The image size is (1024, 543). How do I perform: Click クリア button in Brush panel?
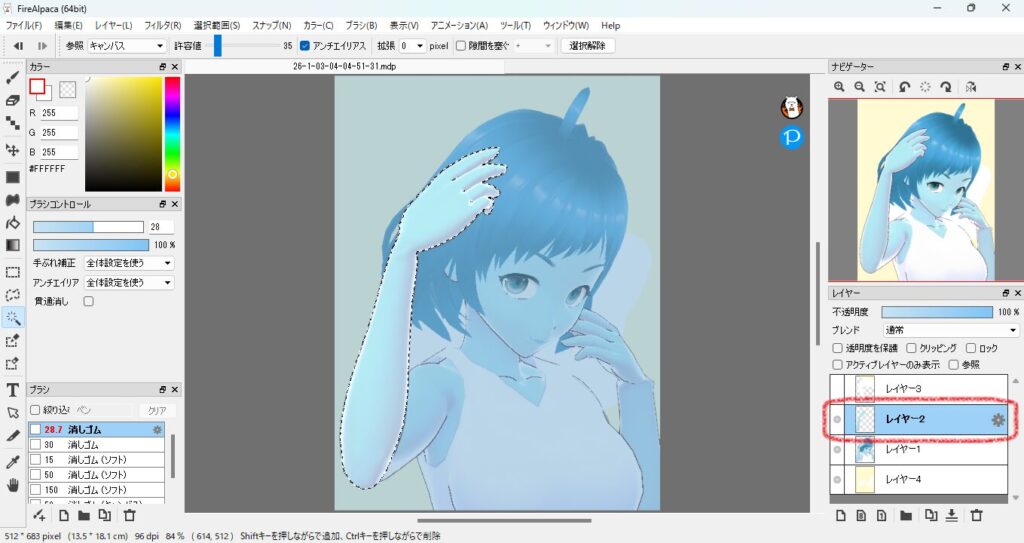157,410
